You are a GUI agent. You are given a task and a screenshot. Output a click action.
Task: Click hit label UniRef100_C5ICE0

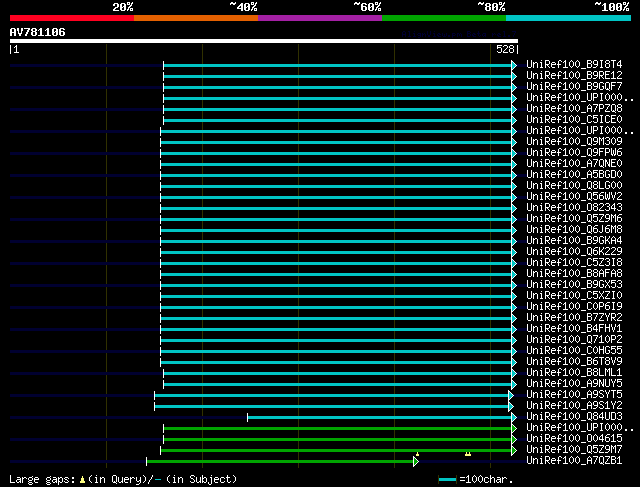[x=574, y=120]
